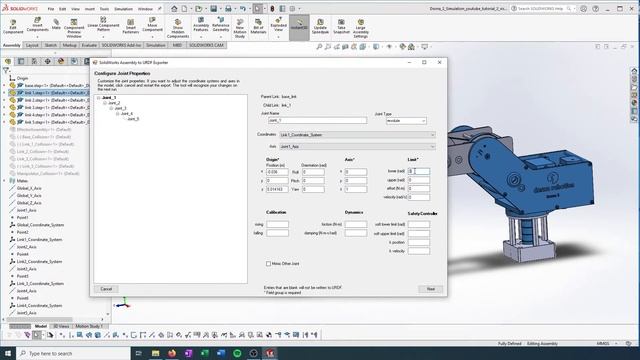Open the File menu
Image resolution: width=640 pixels, height=360 pixels.
click(x=51, y=9)
